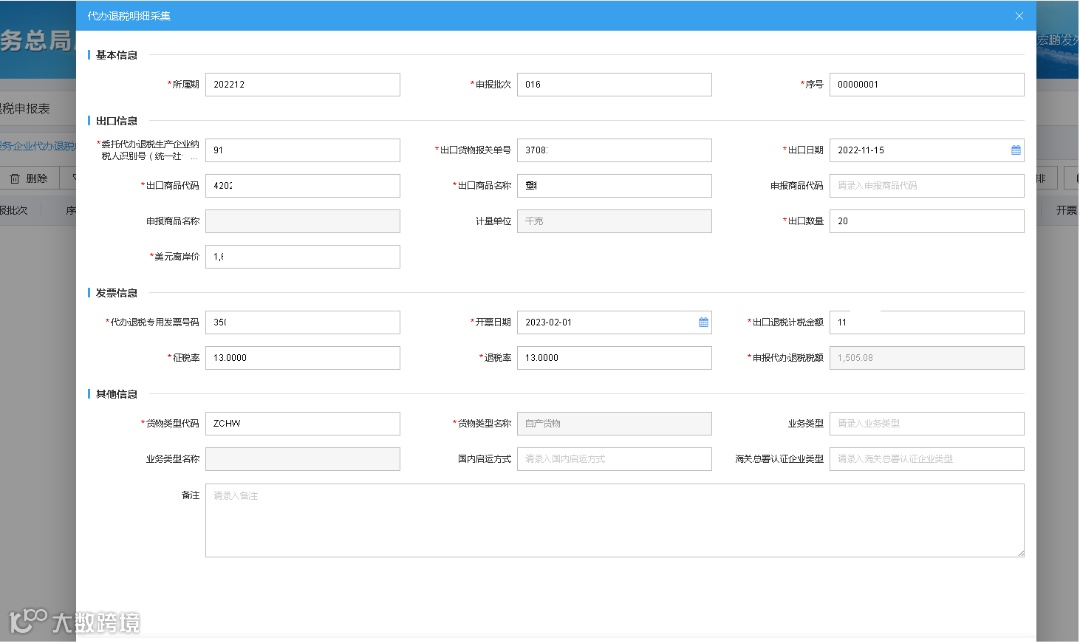This screenshot has width=1080, height=642.
Task: Click the disabled 业务类型名称 field
Action: [302, 459]
